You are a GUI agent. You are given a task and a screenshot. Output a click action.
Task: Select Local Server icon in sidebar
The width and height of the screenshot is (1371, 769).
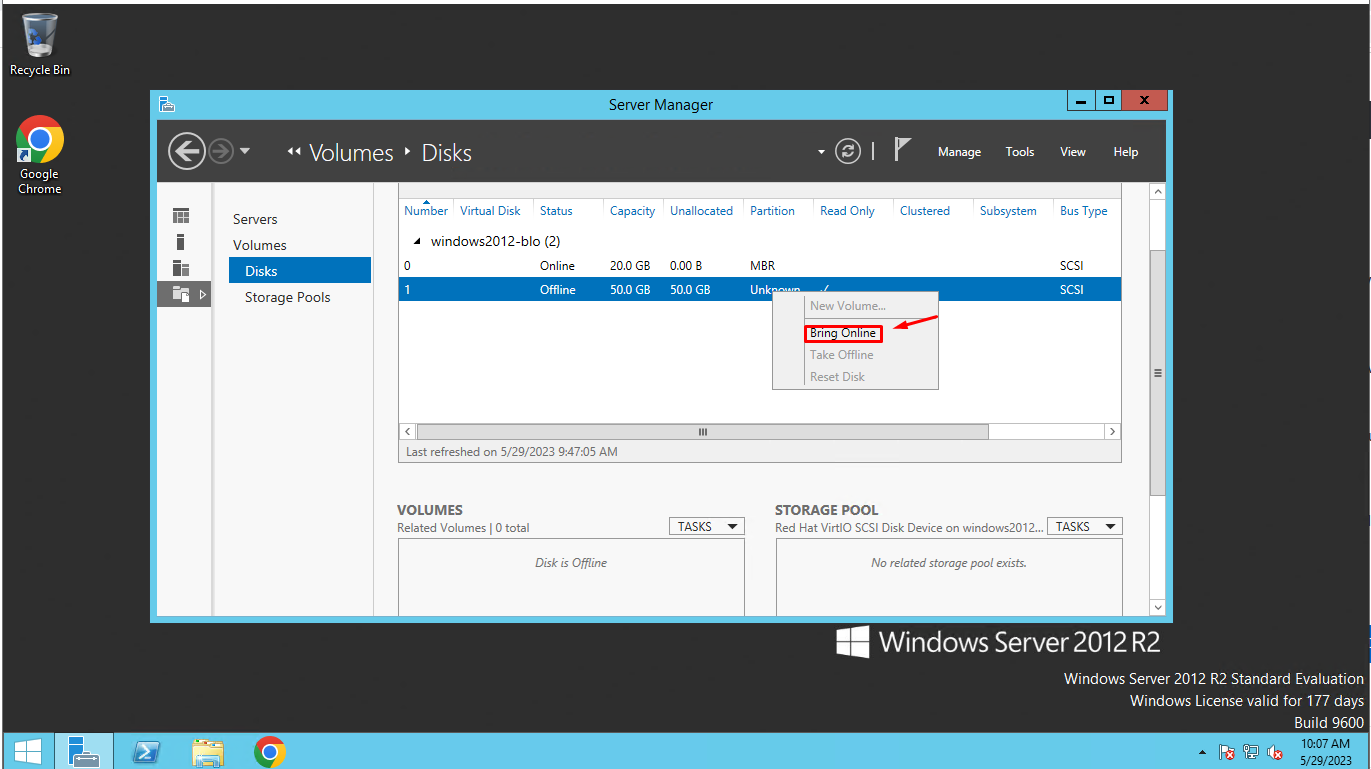click(x=181, y=242)
